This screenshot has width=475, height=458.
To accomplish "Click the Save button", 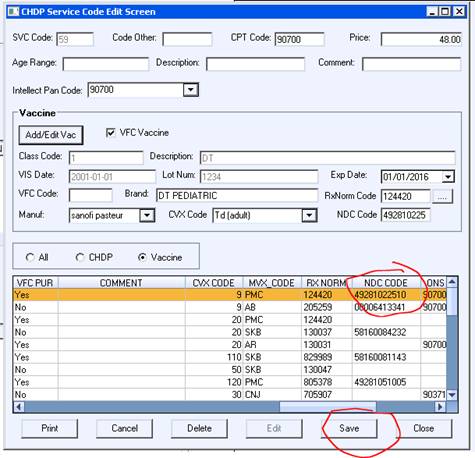I will click(349, 428).
